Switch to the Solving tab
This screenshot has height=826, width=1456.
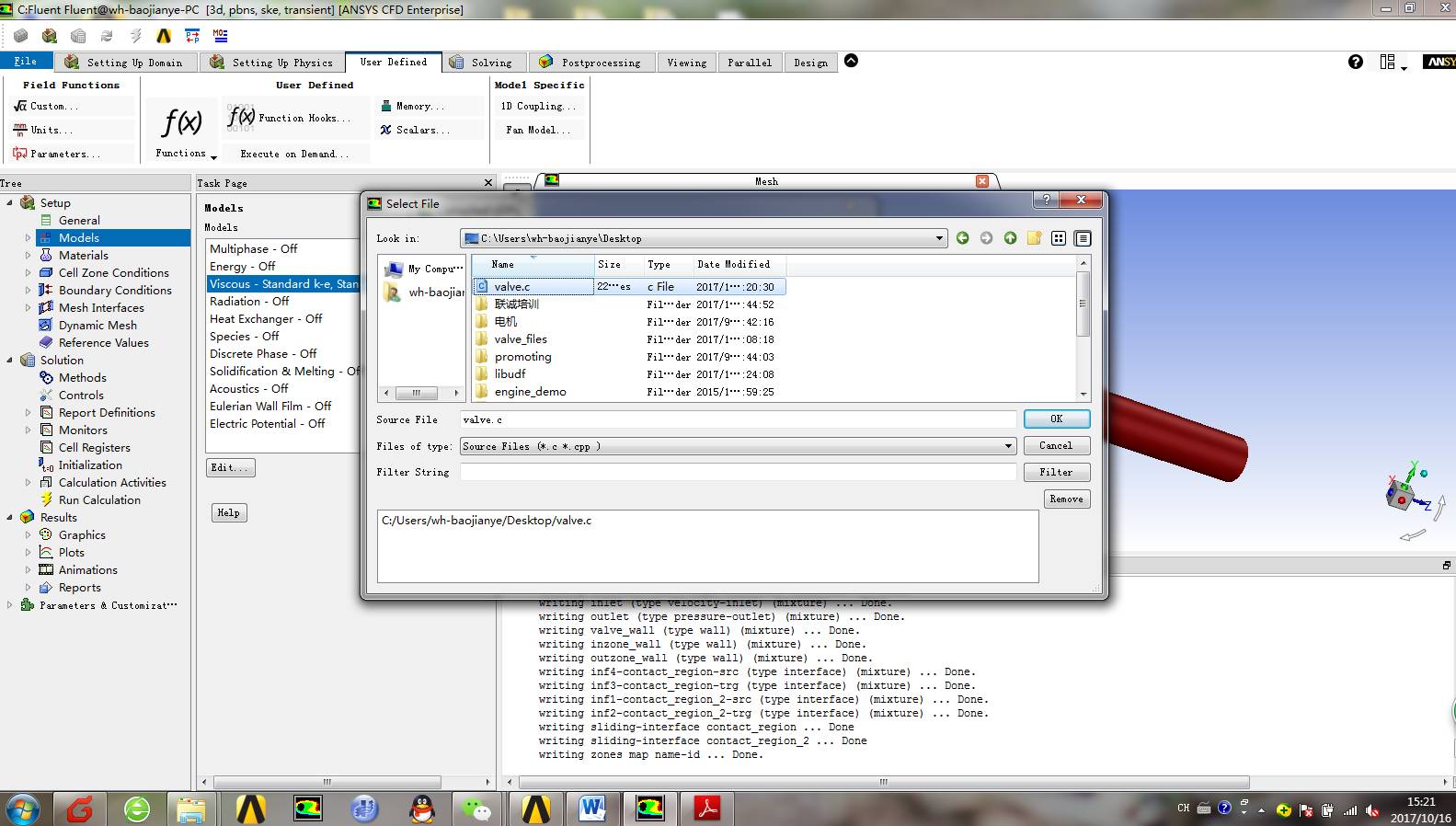pos(483,63)
